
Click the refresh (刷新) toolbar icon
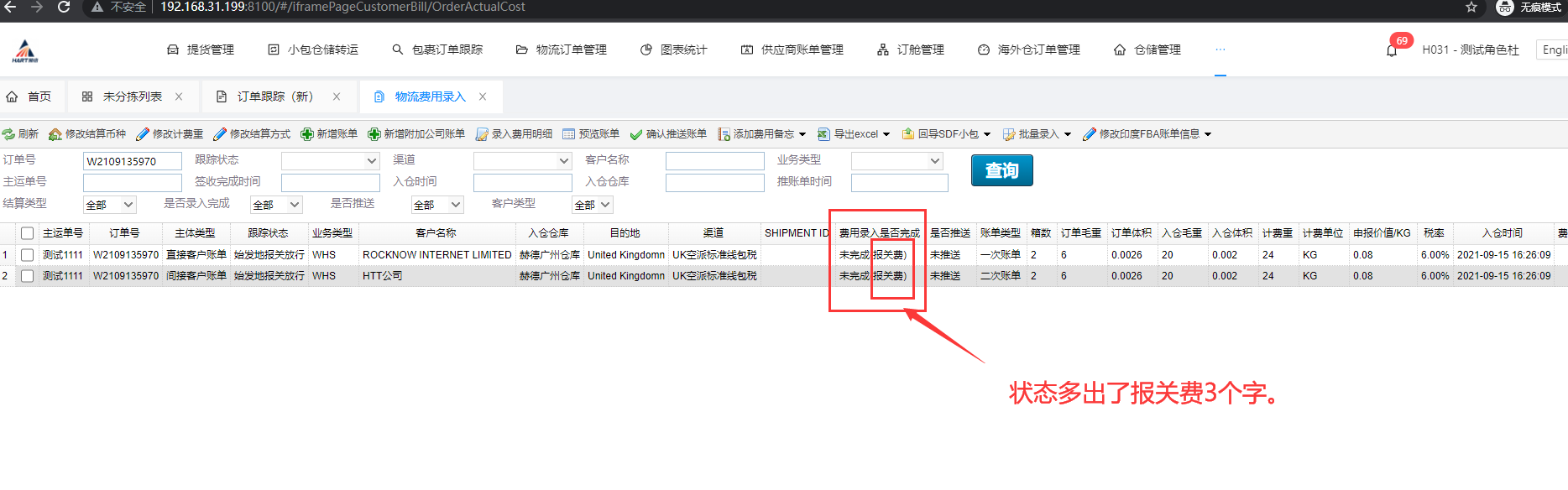(9, 134)
